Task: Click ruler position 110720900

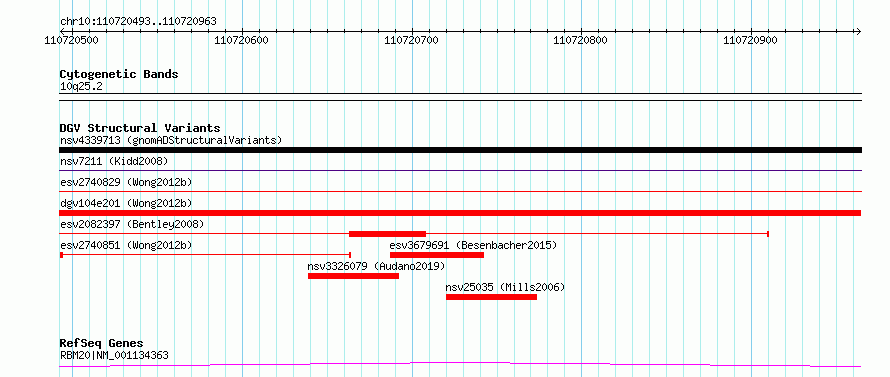Action: [x=751, y=40]
